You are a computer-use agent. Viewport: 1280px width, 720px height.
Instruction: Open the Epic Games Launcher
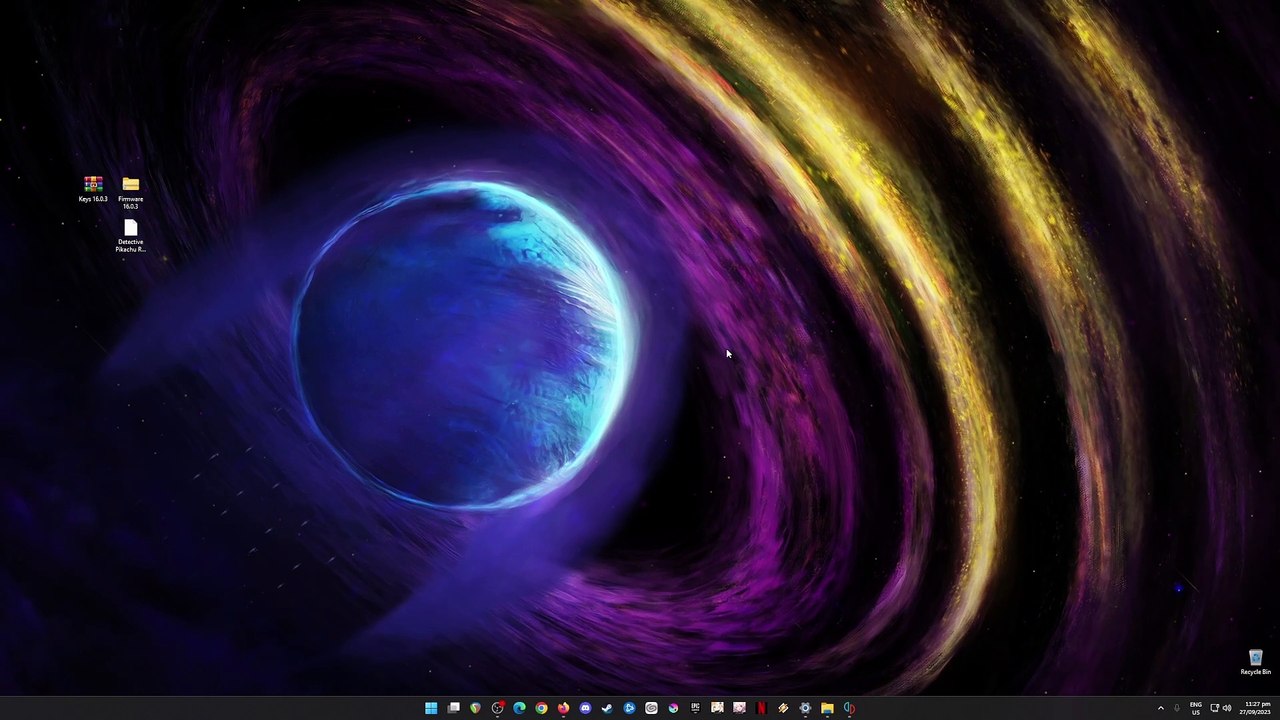point(695,708)
